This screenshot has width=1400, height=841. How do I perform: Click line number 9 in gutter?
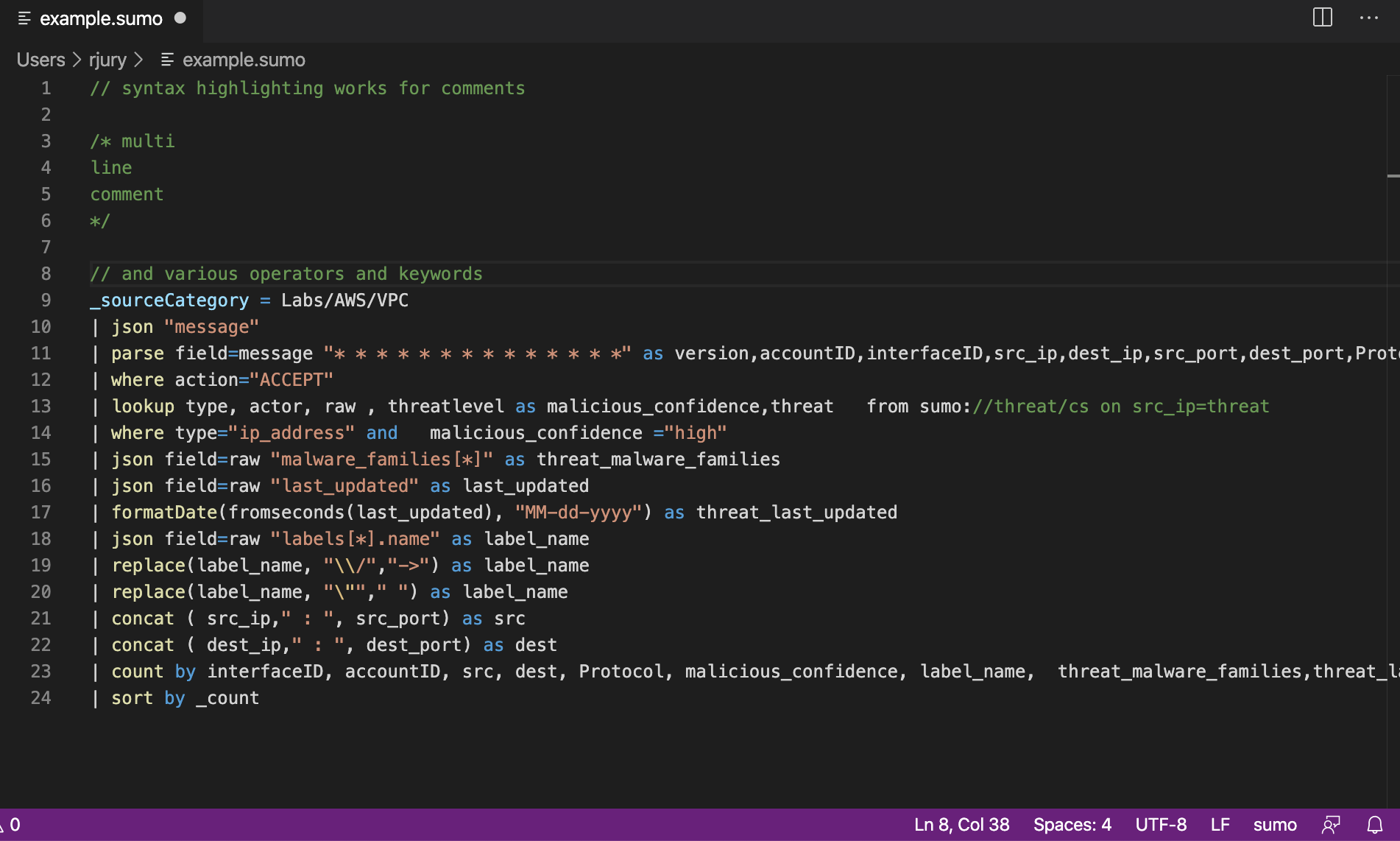46,300
